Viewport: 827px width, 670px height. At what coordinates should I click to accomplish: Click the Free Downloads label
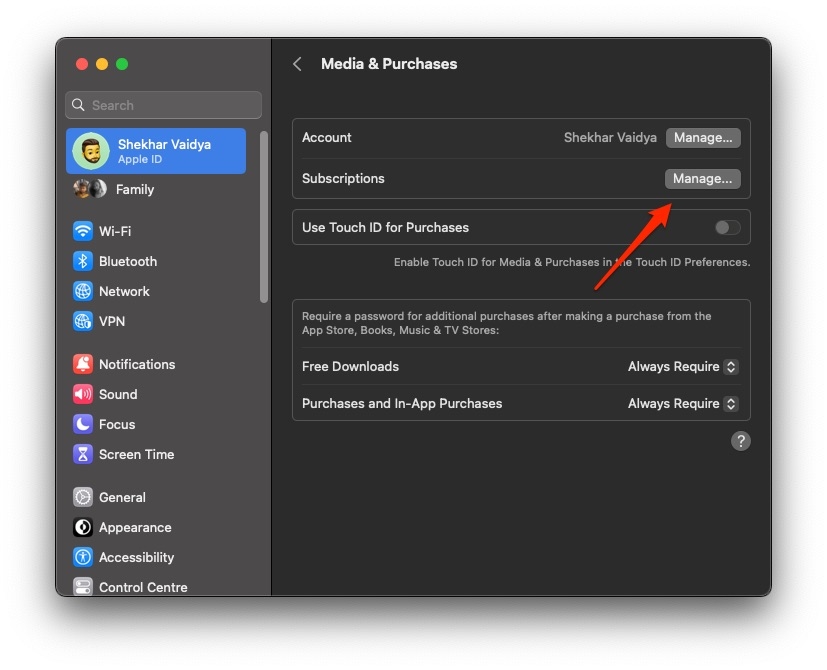pyautogui.click(x=350, y=366)
